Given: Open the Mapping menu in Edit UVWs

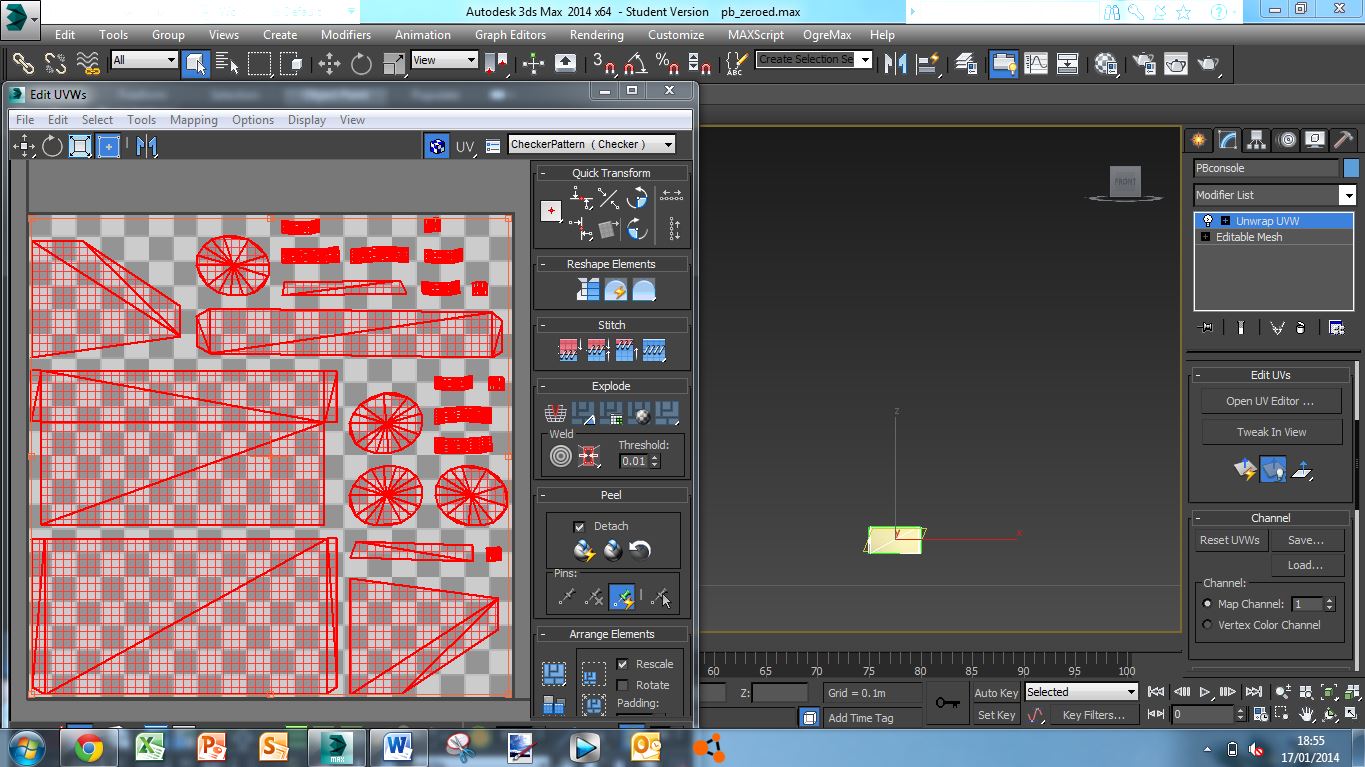Looking at the screenshot, I should click(x=193, y=120).
